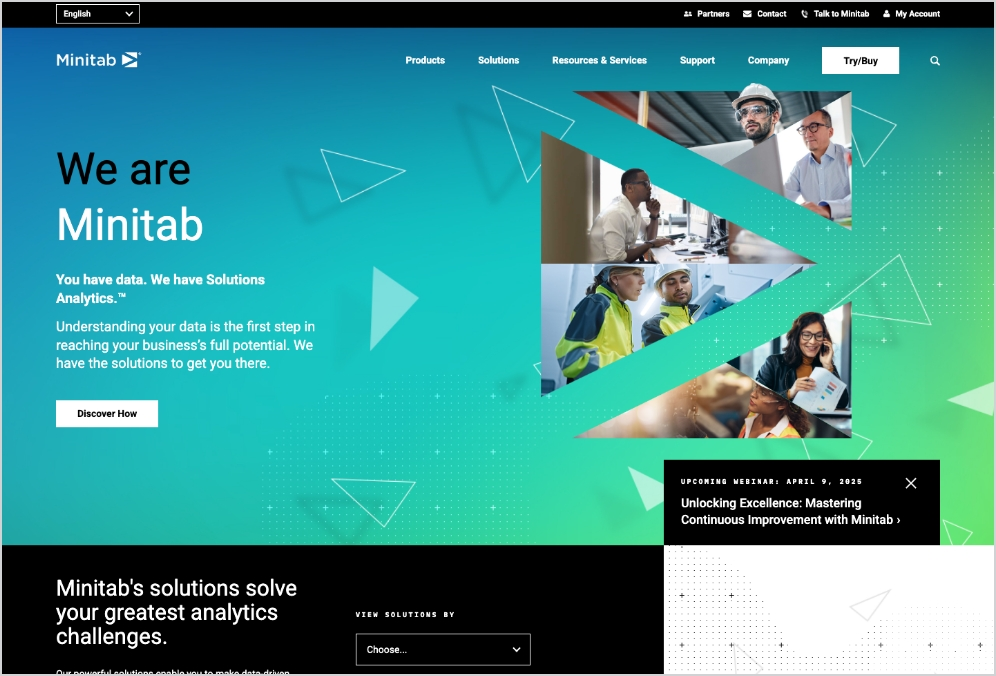This screenshot has height=676, width=996.
Task: Click 'VIEW SOLUTIONS BY' label
Action: 405,614
